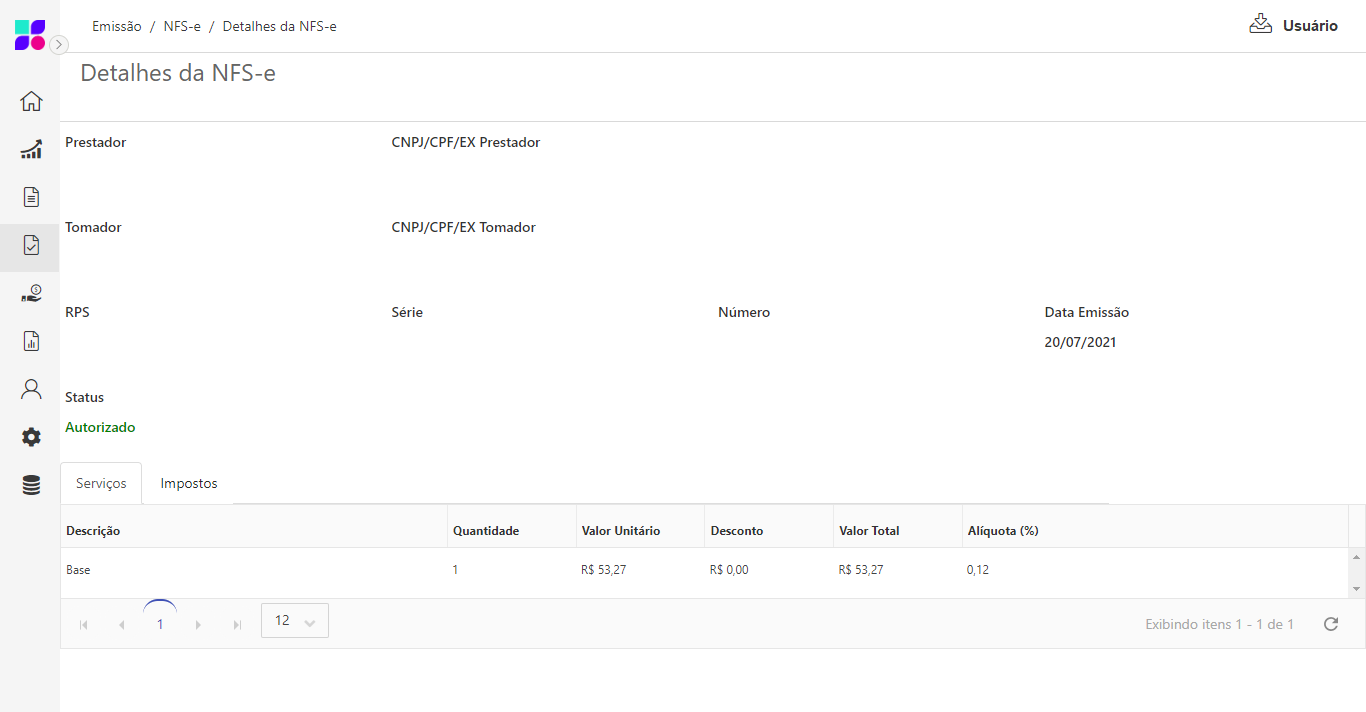Open the user profile icon in sidebar
The height and width of the screenshot is (712, 1366).
point(31,389)
